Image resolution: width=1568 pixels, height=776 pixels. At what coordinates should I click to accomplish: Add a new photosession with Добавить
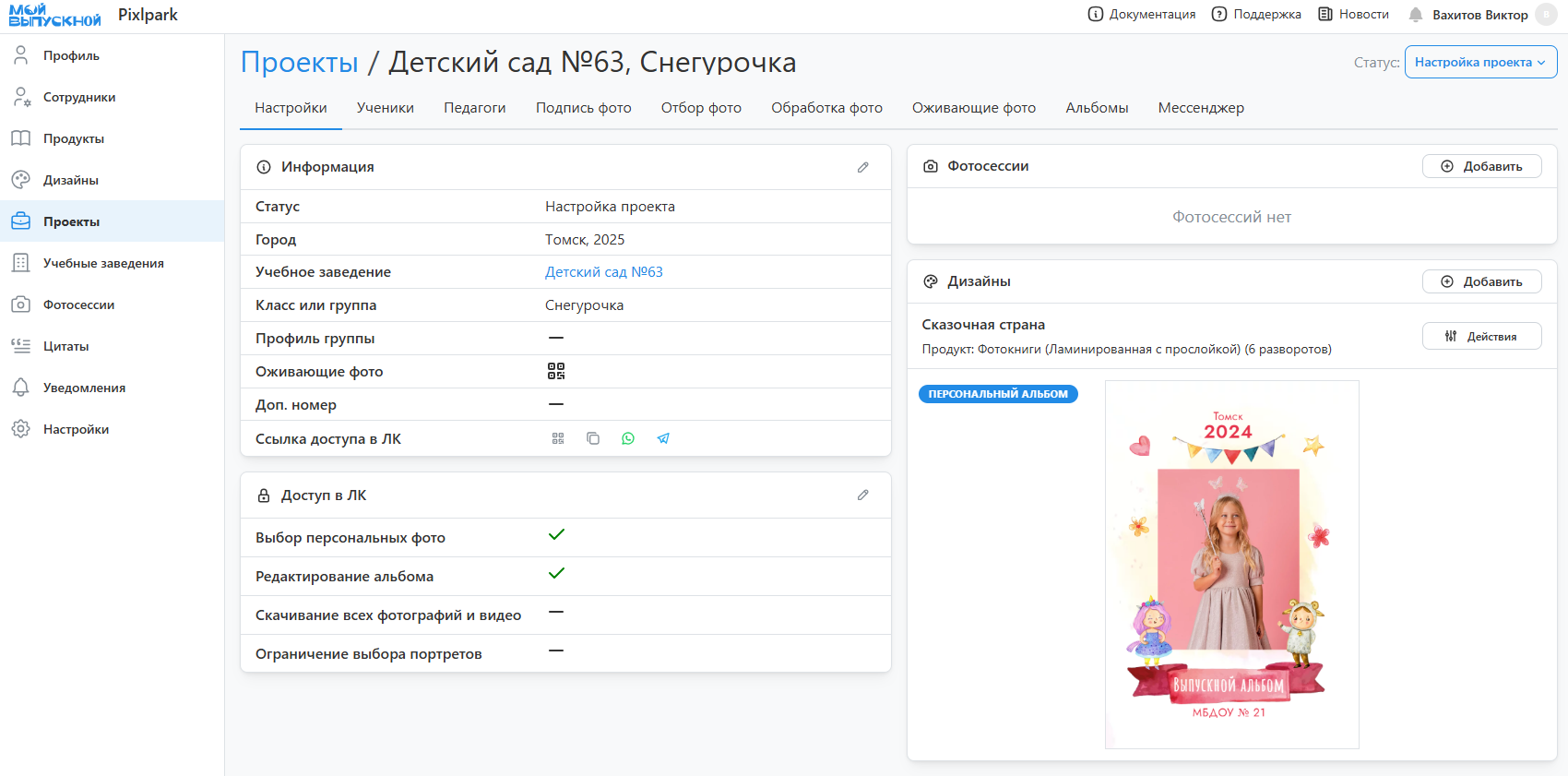click(1481, 166)
